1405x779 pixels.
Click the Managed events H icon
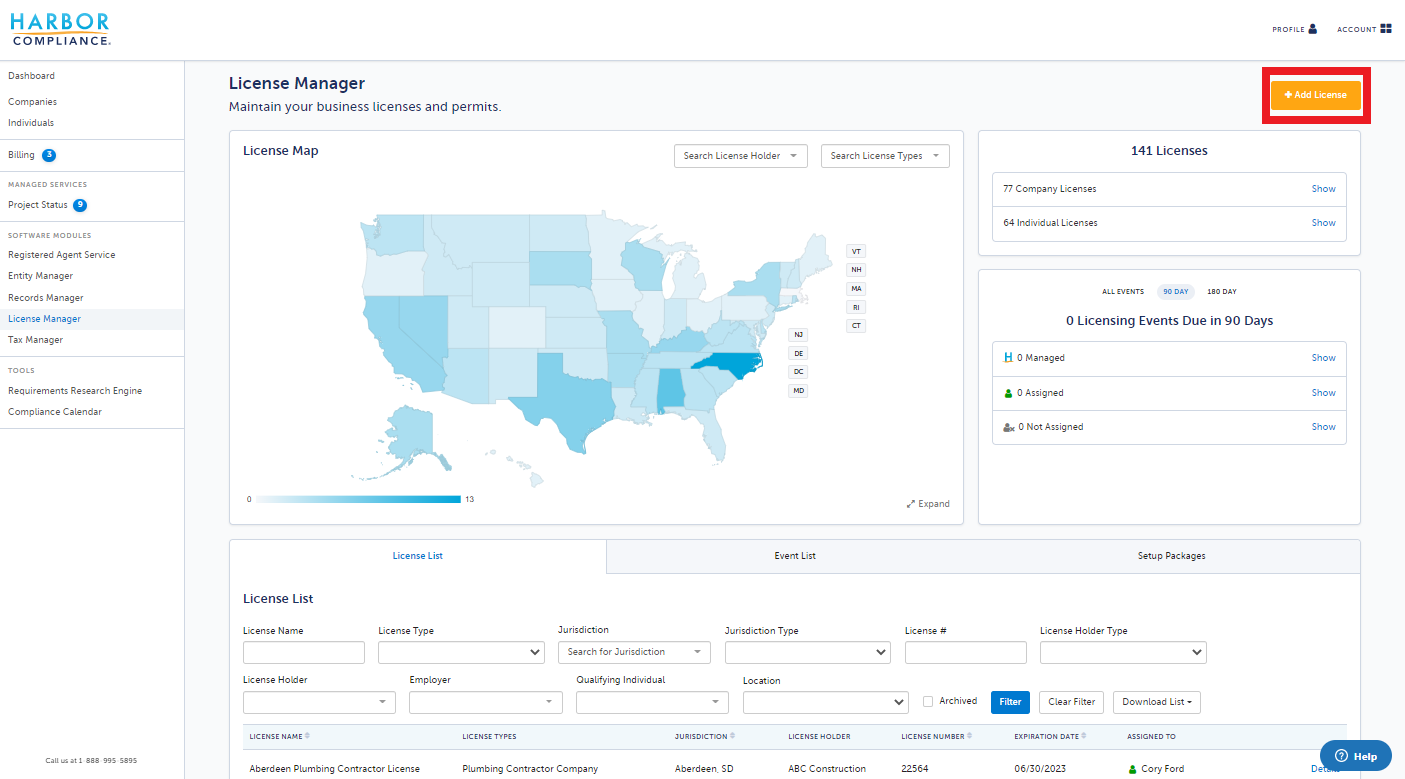pos(1008,357)
